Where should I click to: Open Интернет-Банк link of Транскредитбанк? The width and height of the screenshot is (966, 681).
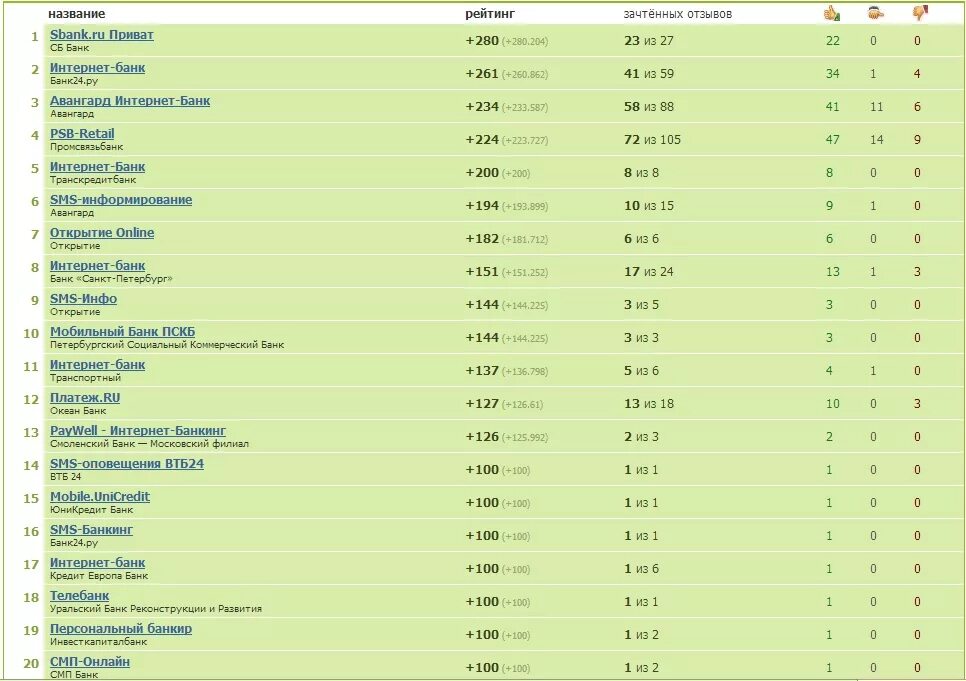point(97,166)
